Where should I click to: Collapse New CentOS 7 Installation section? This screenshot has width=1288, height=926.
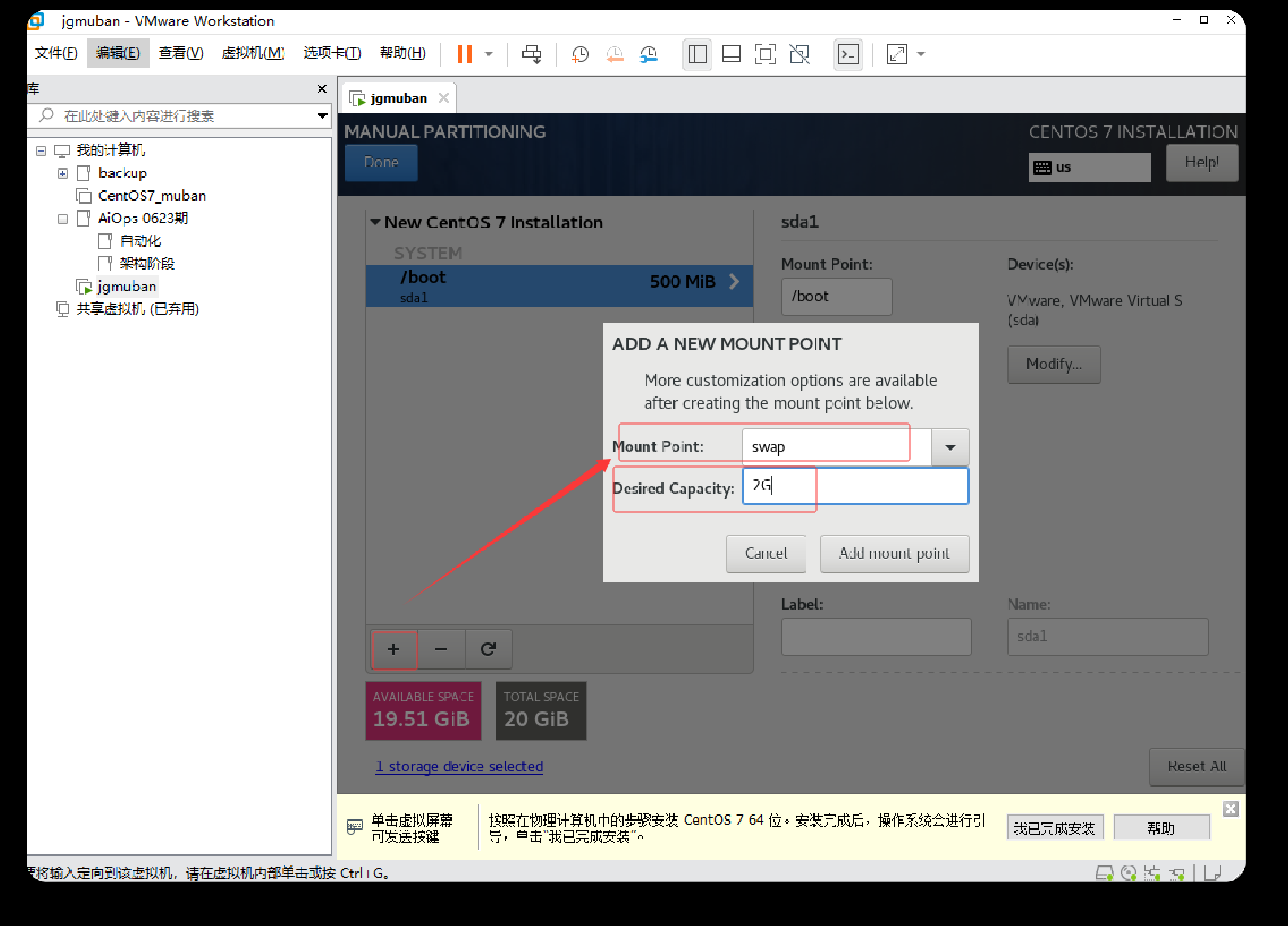tap(375, 222)
